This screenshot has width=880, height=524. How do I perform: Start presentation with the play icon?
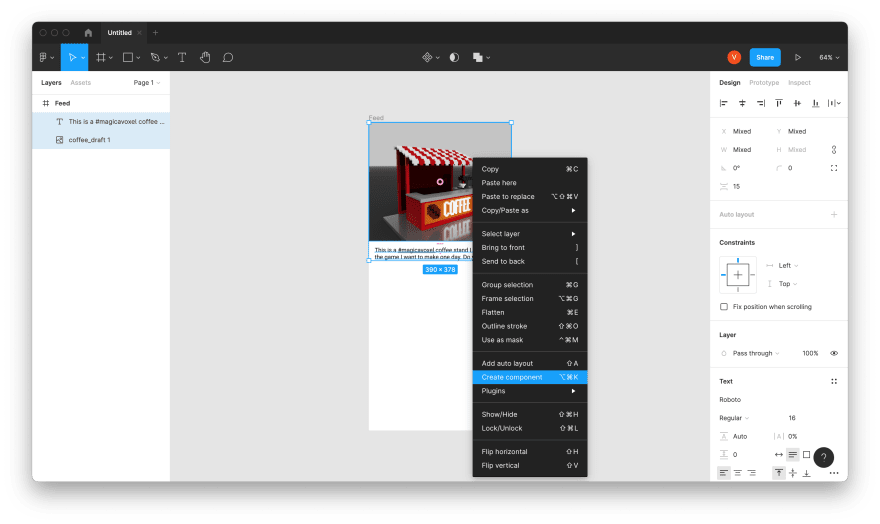click(x=798, y=57)
